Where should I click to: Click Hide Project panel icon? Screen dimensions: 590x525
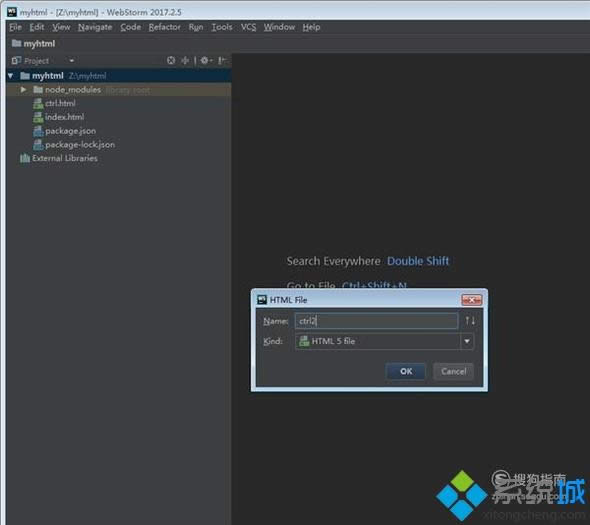pyautogui.click(x=222, y=60)
